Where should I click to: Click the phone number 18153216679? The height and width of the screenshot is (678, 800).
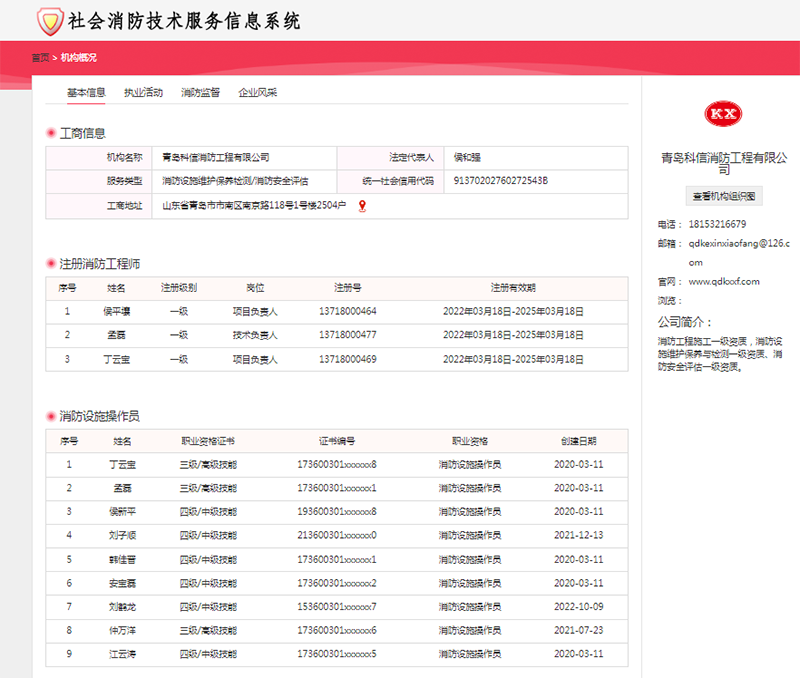pos(717,224)
